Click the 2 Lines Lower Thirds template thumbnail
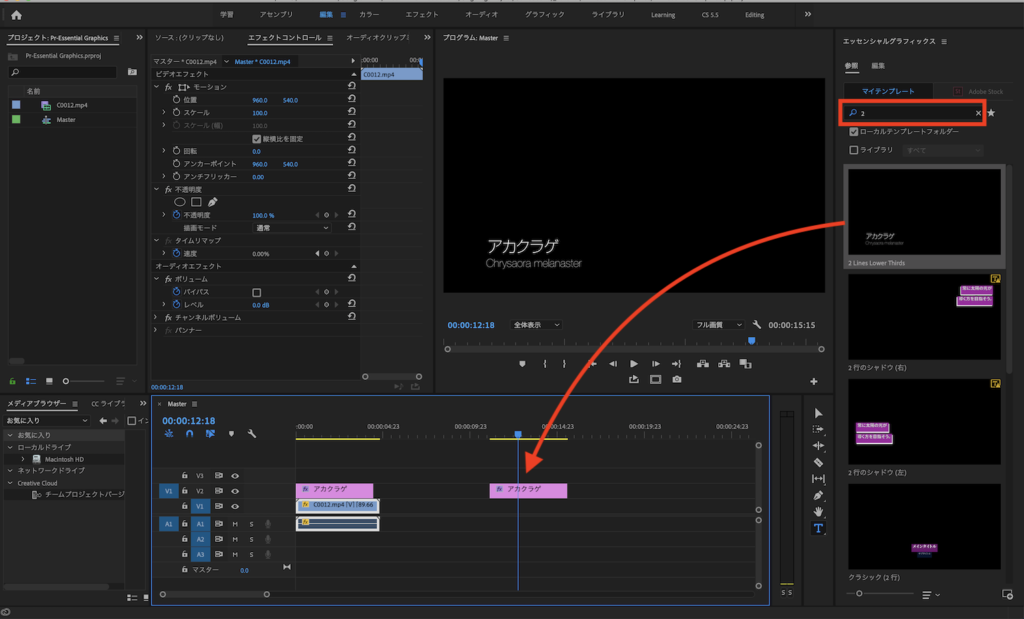The image size is (1024, 619). (924, 212)
